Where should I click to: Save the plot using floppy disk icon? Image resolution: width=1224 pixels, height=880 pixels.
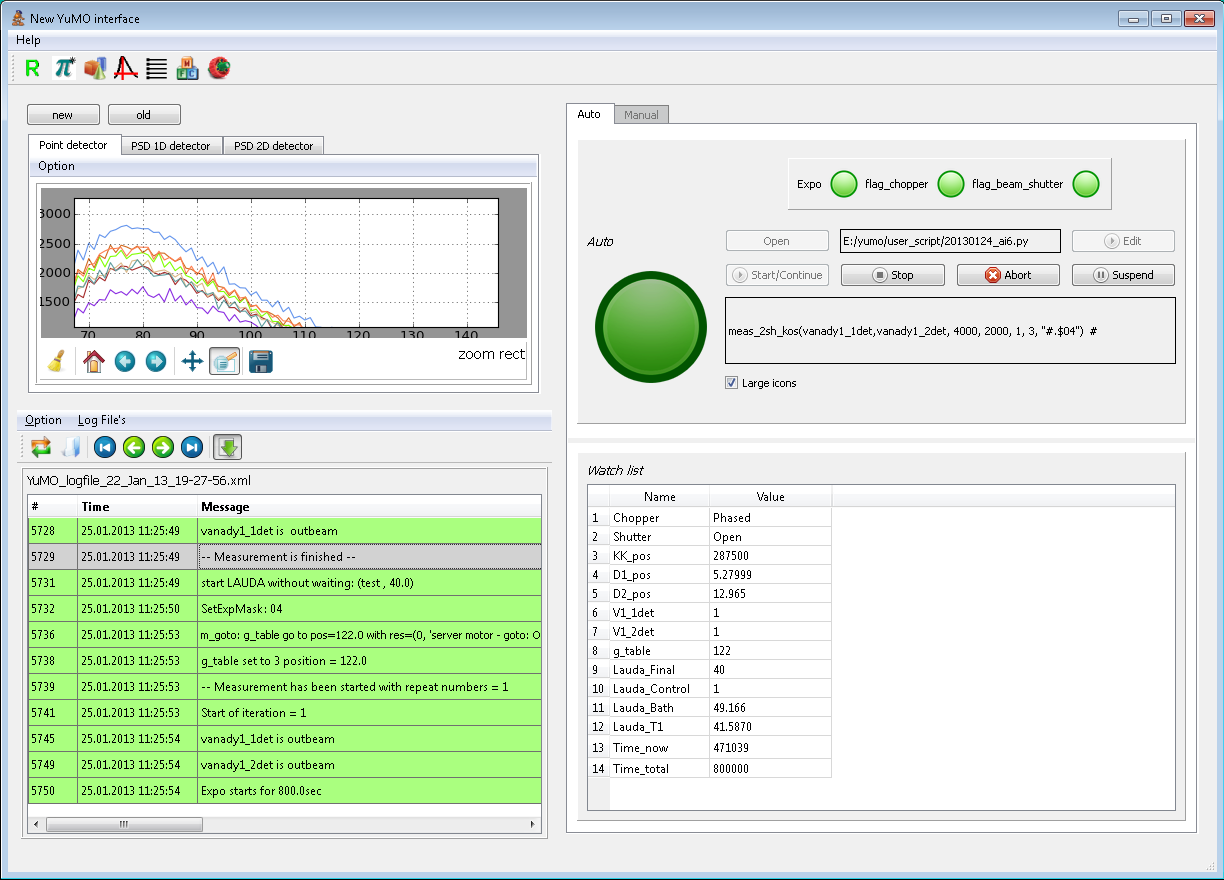(260, 361)
